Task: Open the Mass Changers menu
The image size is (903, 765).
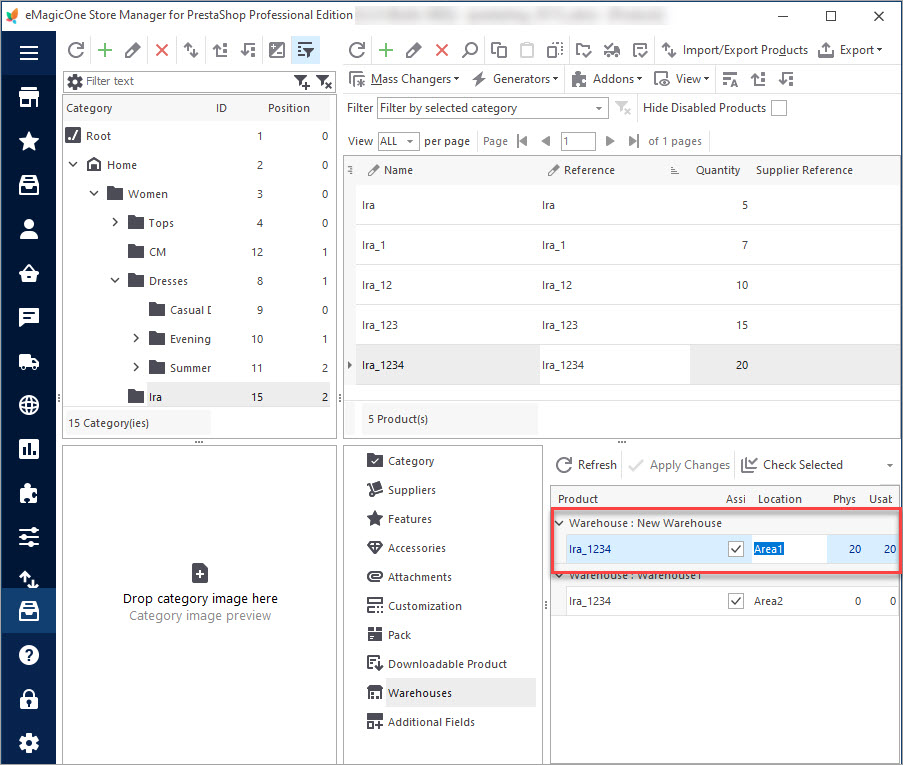Action: click(x=404, y=79)
